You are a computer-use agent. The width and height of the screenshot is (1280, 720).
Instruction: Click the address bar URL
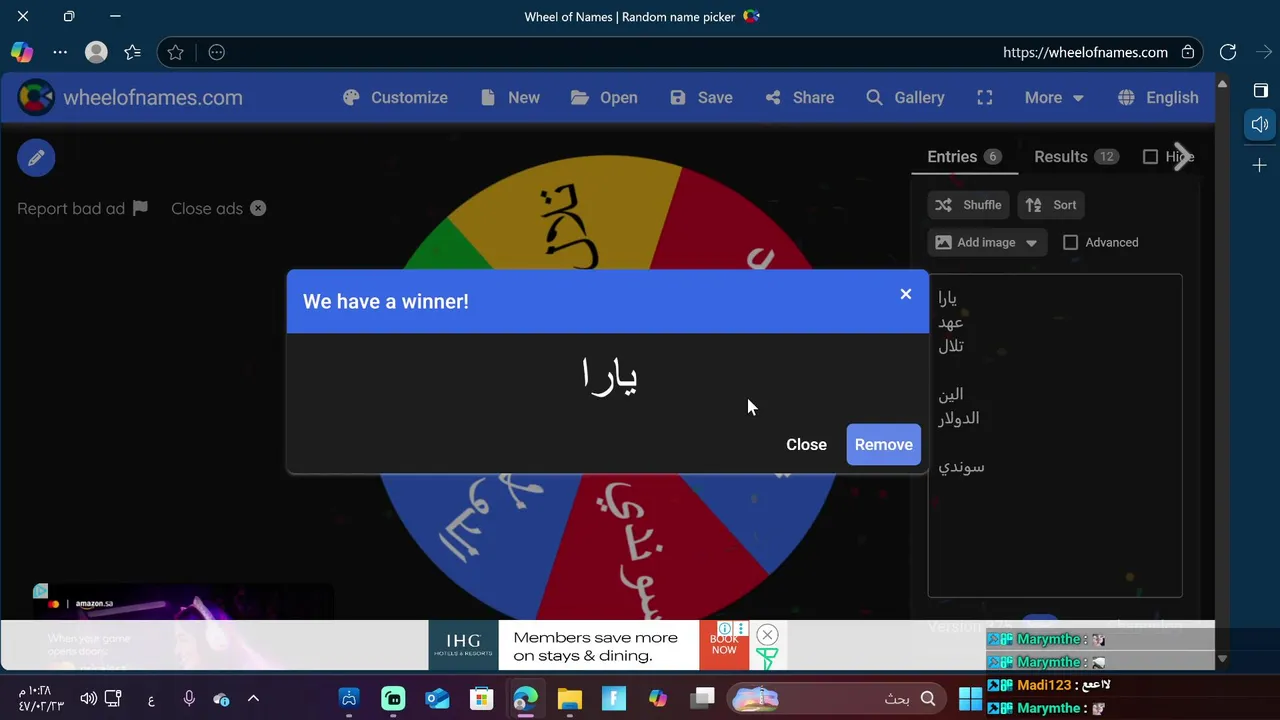point(1085,52)
